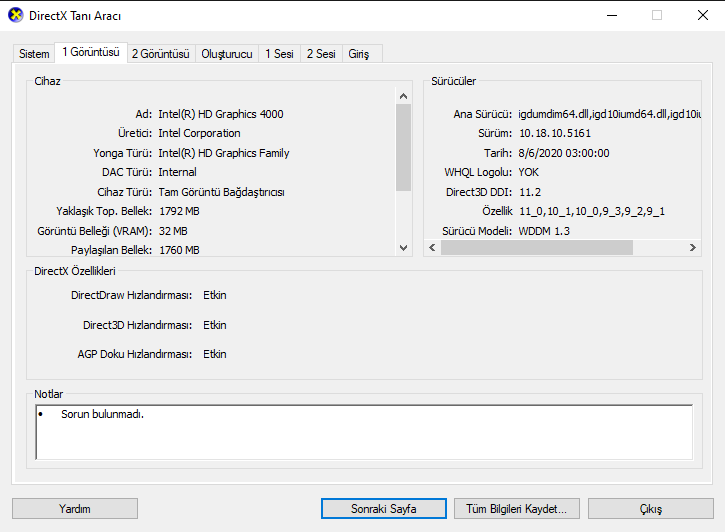Click the 'Intel Corporation' manufacturer value
This screenshot has height=532, width=725.
pos(199,133)
